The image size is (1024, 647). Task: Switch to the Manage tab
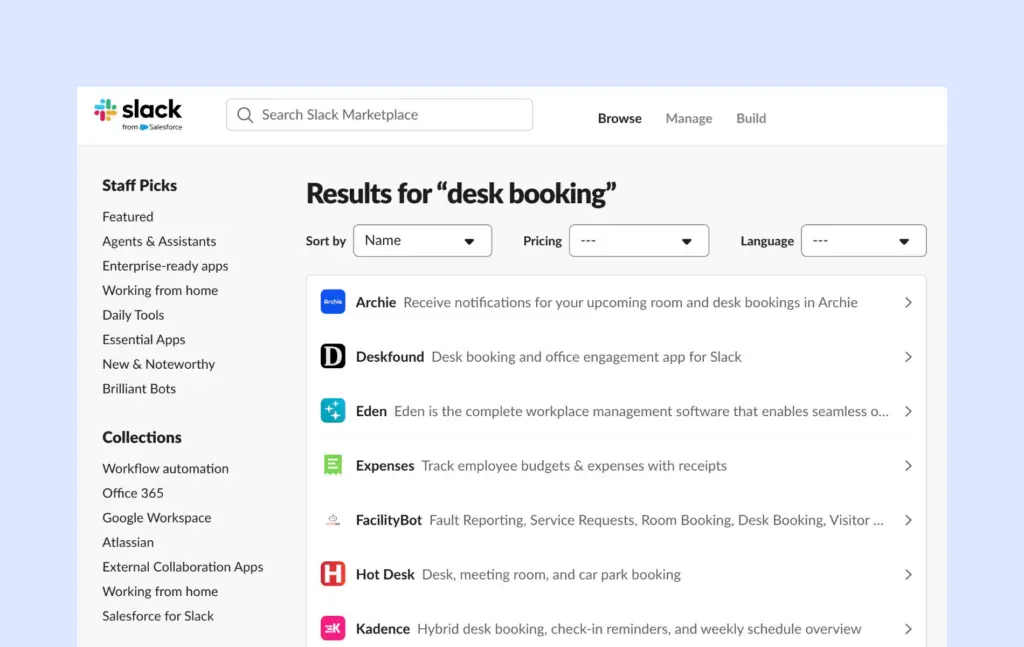[688, 118]
